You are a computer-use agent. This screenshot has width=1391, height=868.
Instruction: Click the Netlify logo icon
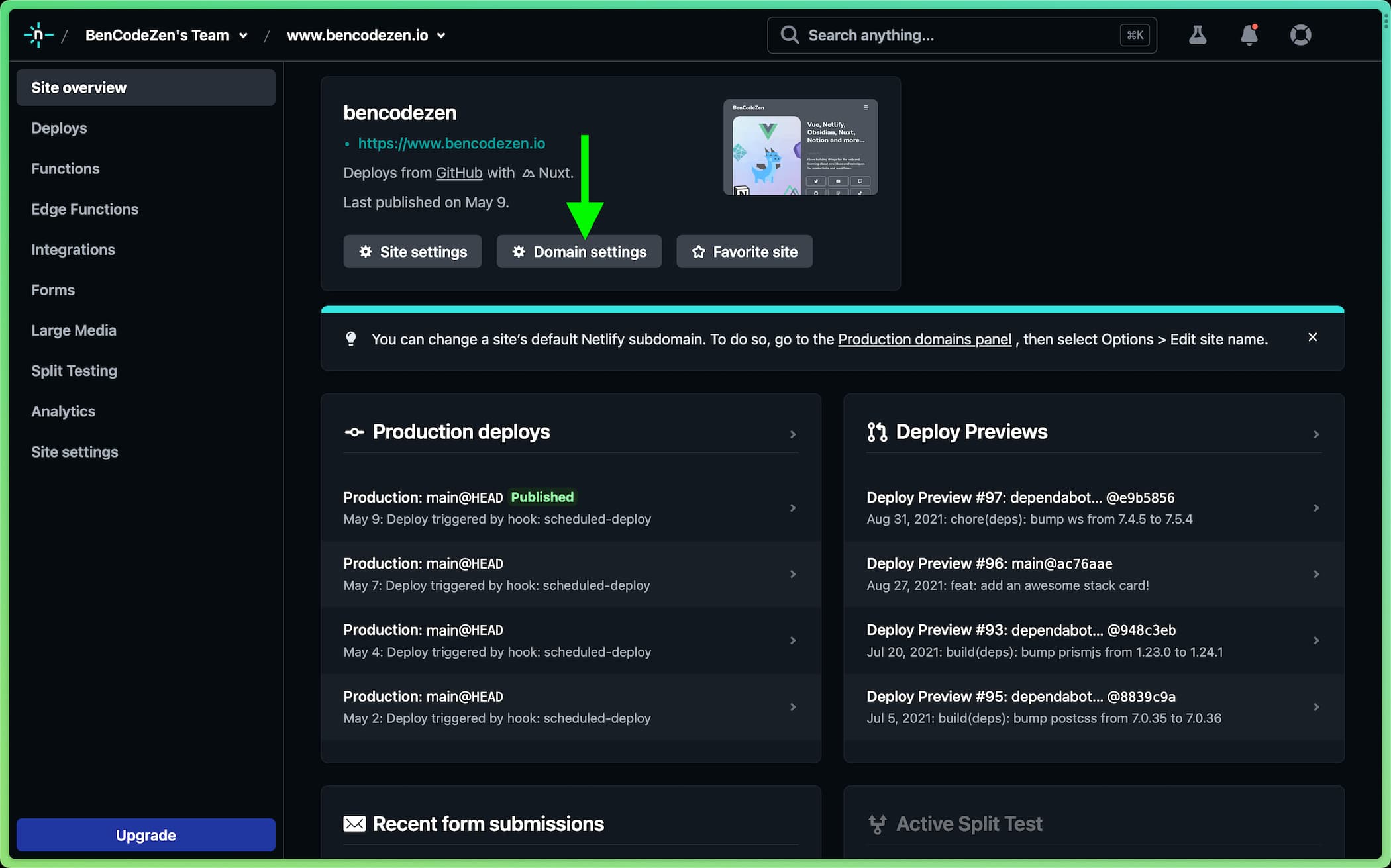tap(38, 35)
